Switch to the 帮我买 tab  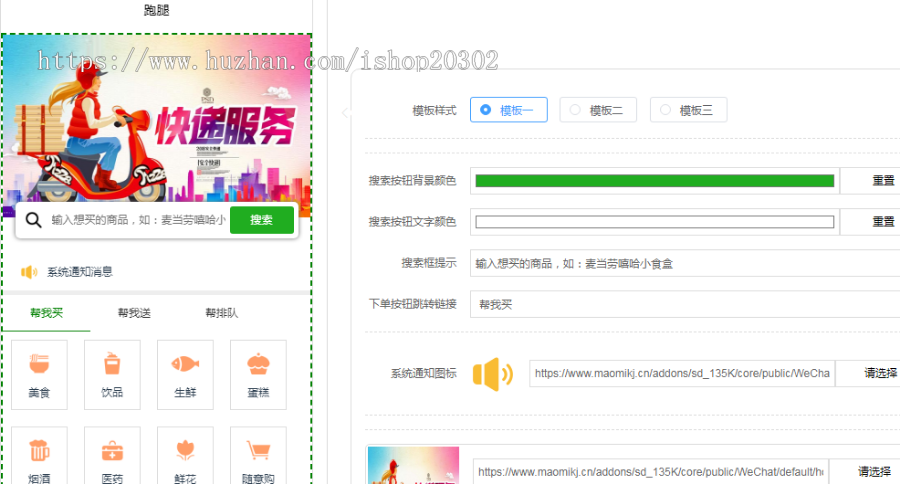46,313
